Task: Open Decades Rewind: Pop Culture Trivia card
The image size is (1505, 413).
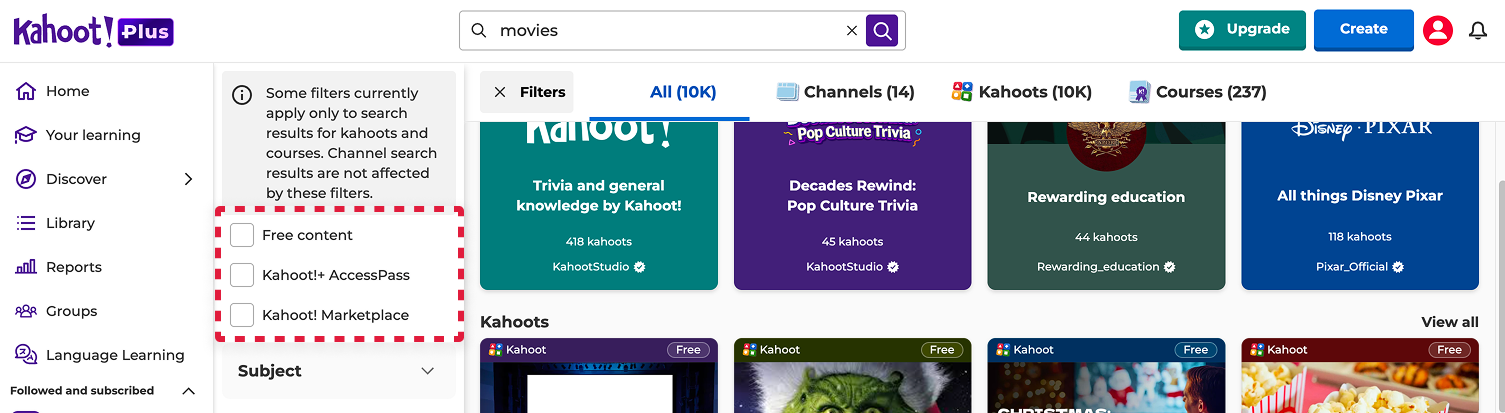Action: click(853, 206)
